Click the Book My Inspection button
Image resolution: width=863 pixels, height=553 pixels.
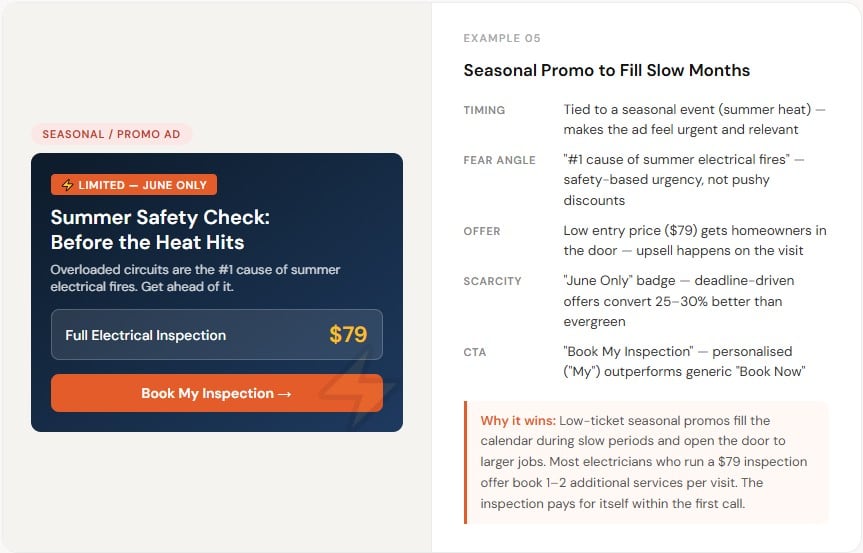point(217,393)
